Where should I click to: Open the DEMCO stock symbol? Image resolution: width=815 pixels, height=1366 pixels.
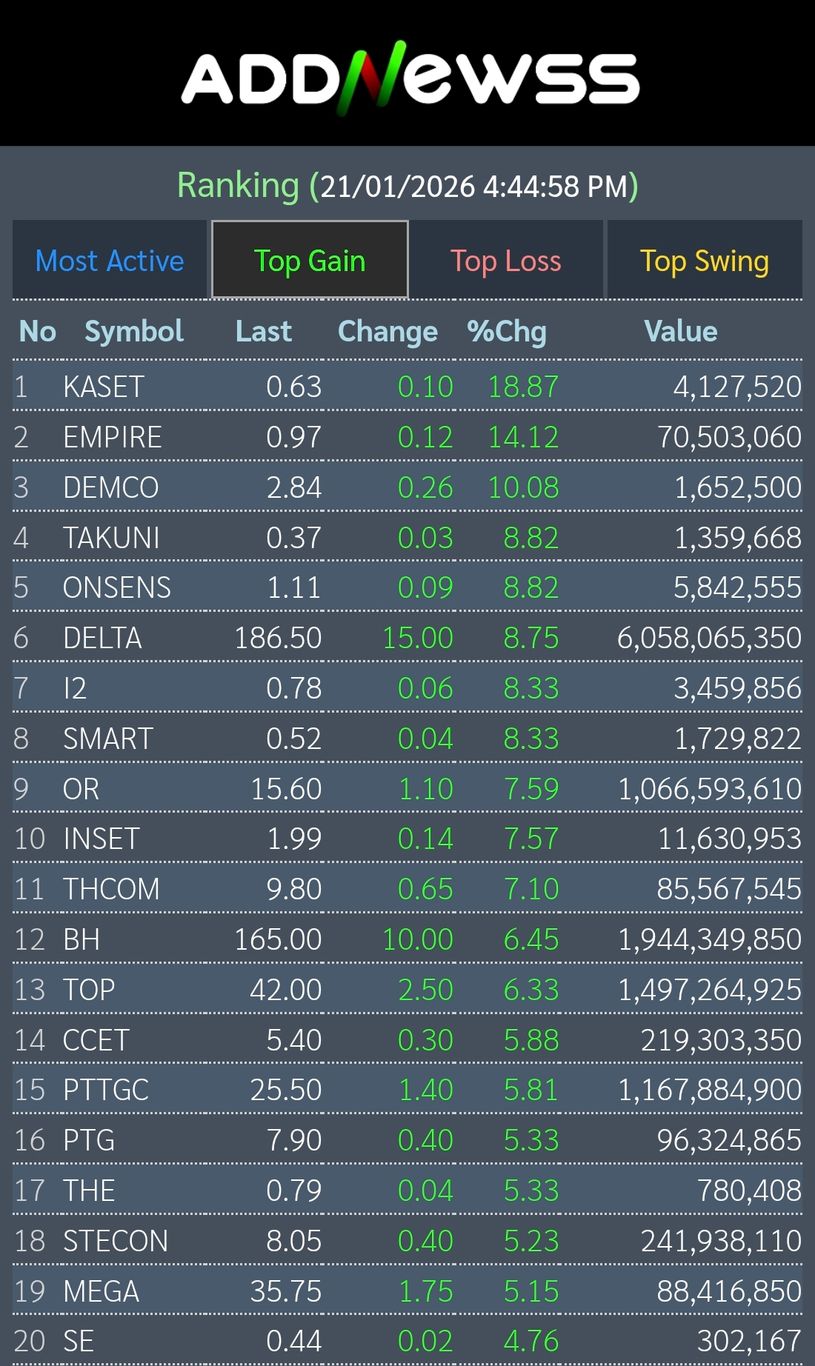coord(111,487)
